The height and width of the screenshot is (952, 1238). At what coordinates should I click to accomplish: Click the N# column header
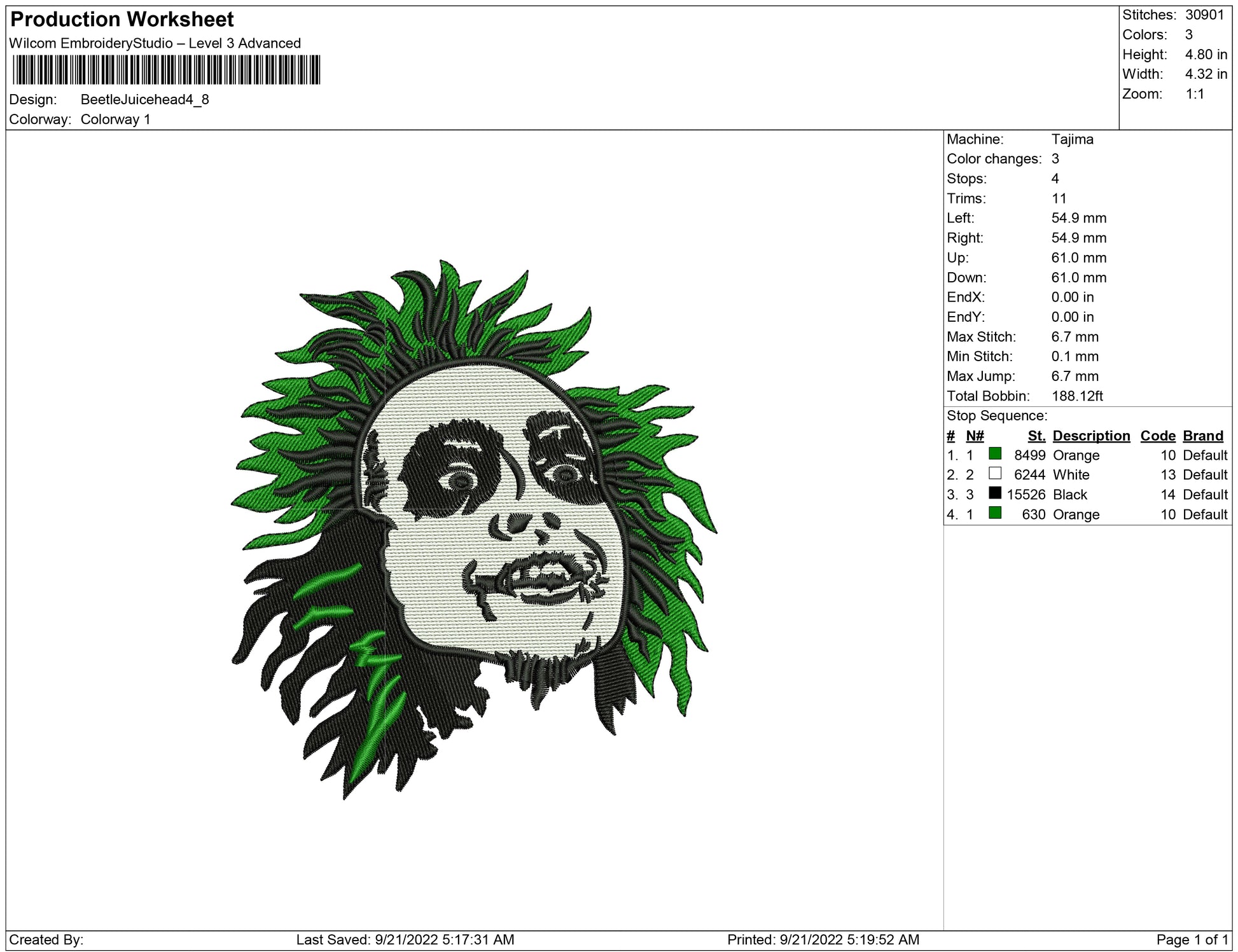[x=975, y=436]
